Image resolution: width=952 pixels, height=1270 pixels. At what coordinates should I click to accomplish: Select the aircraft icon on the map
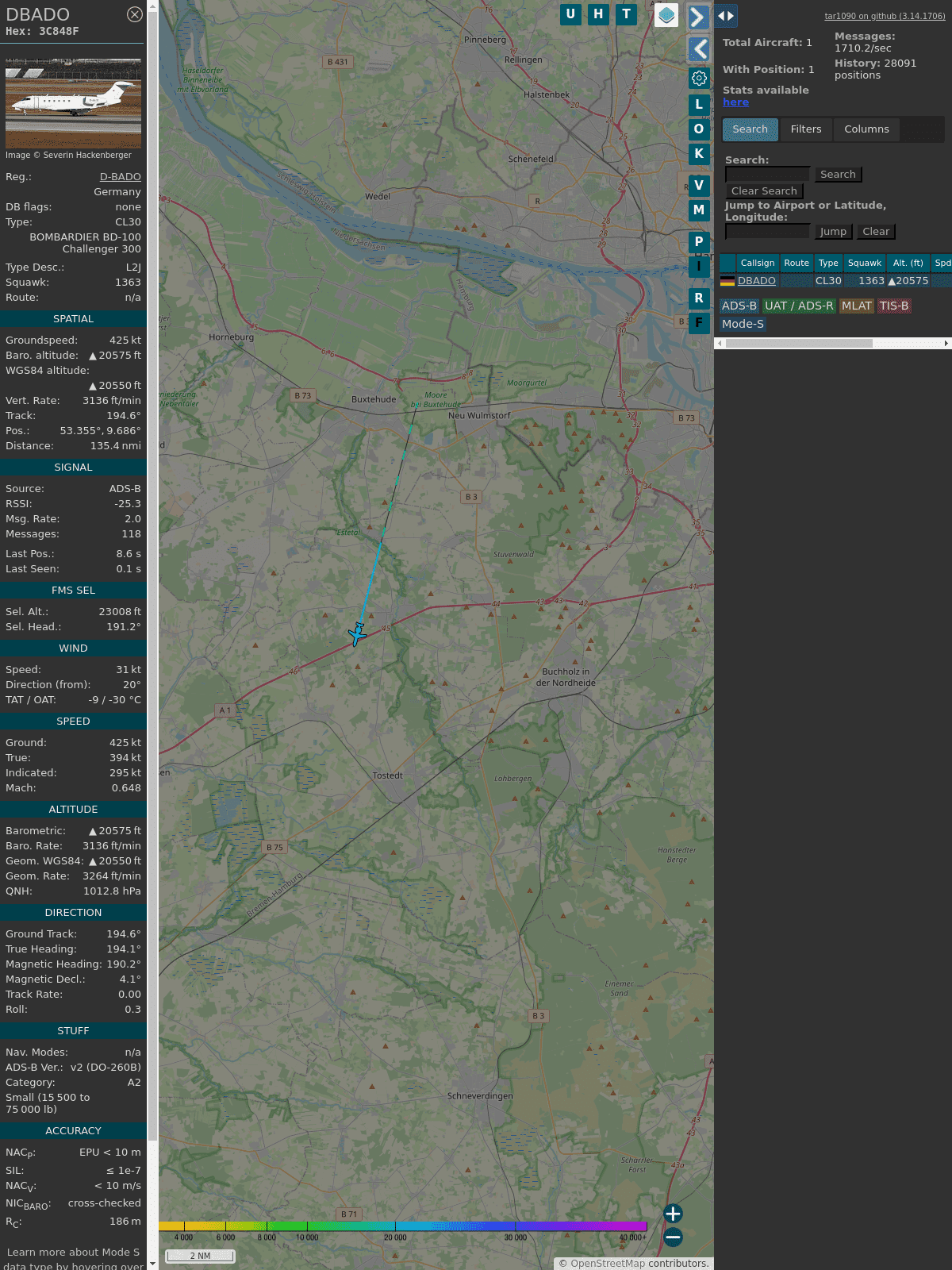pos(358,634)
